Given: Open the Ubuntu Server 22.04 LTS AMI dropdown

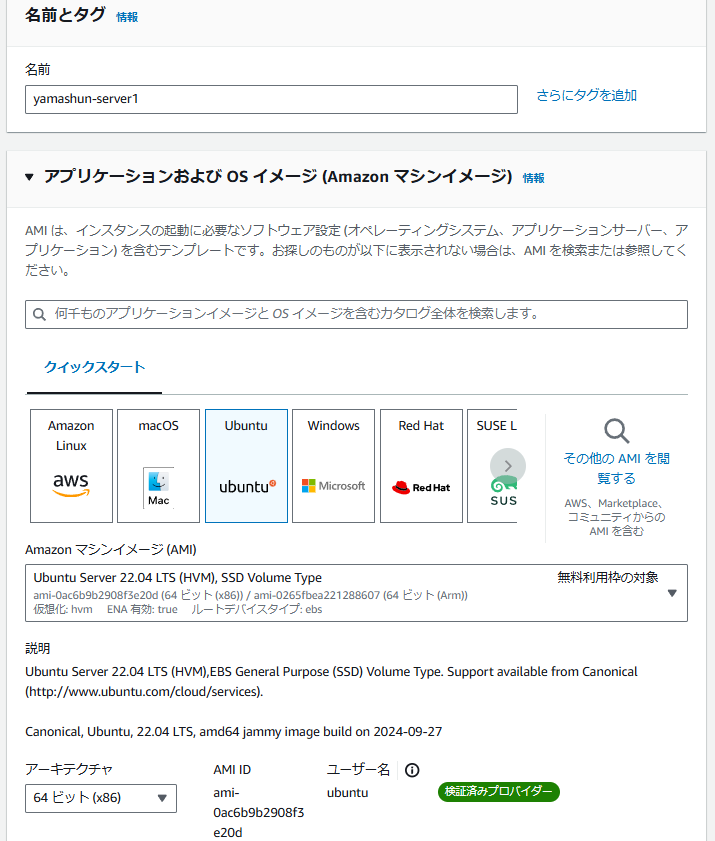Looking at the screenshot, I should tap(356, 593).
